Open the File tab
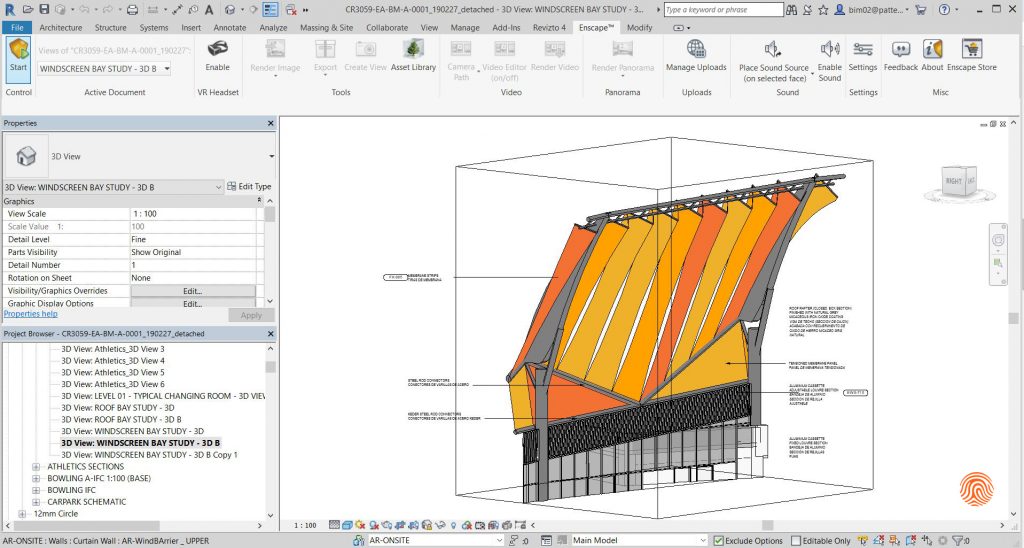Image resolution: width=1024 pixels, height=548 pixels. 17,27
